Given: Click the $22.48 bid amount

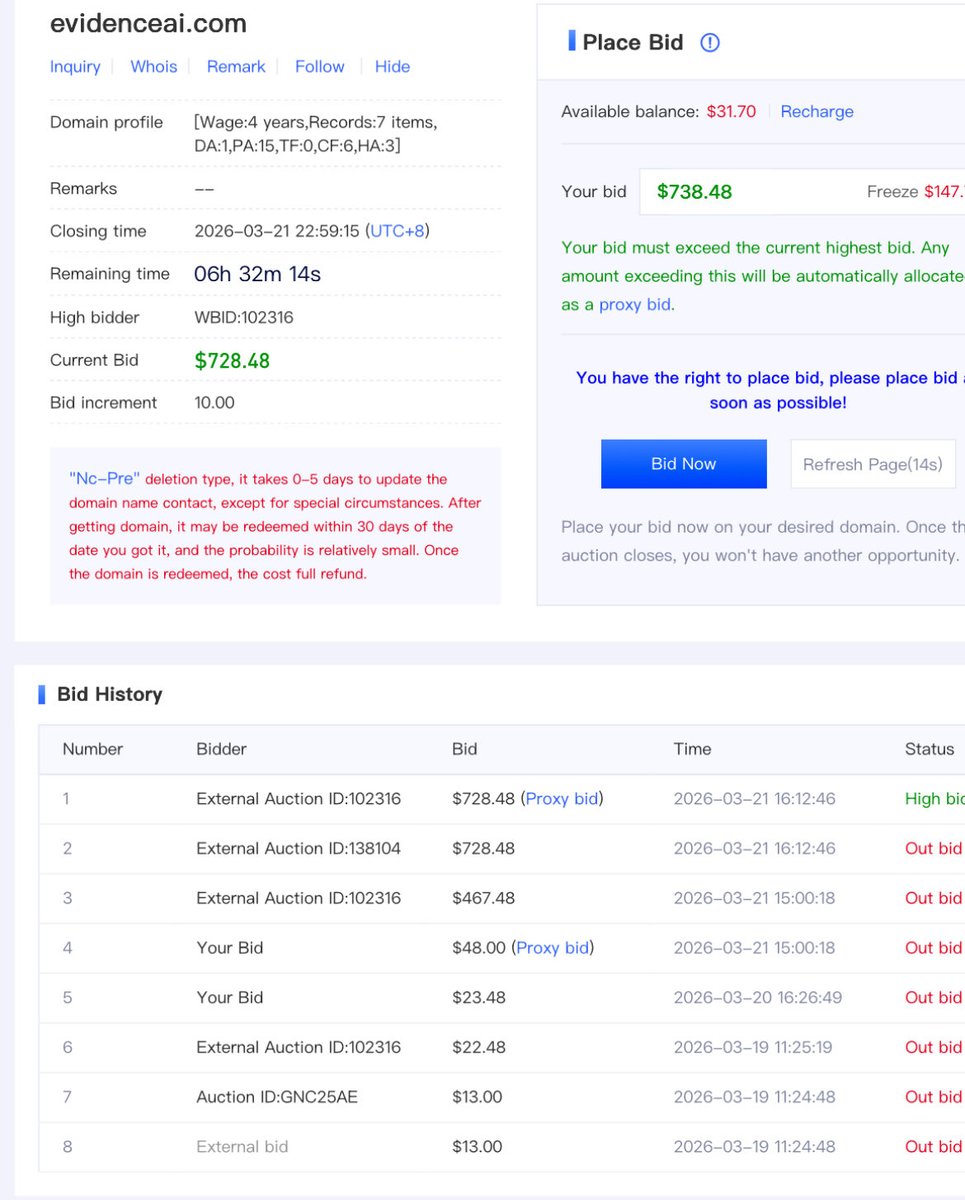Looking at the screenshot, I should (x=478, y=1047).
